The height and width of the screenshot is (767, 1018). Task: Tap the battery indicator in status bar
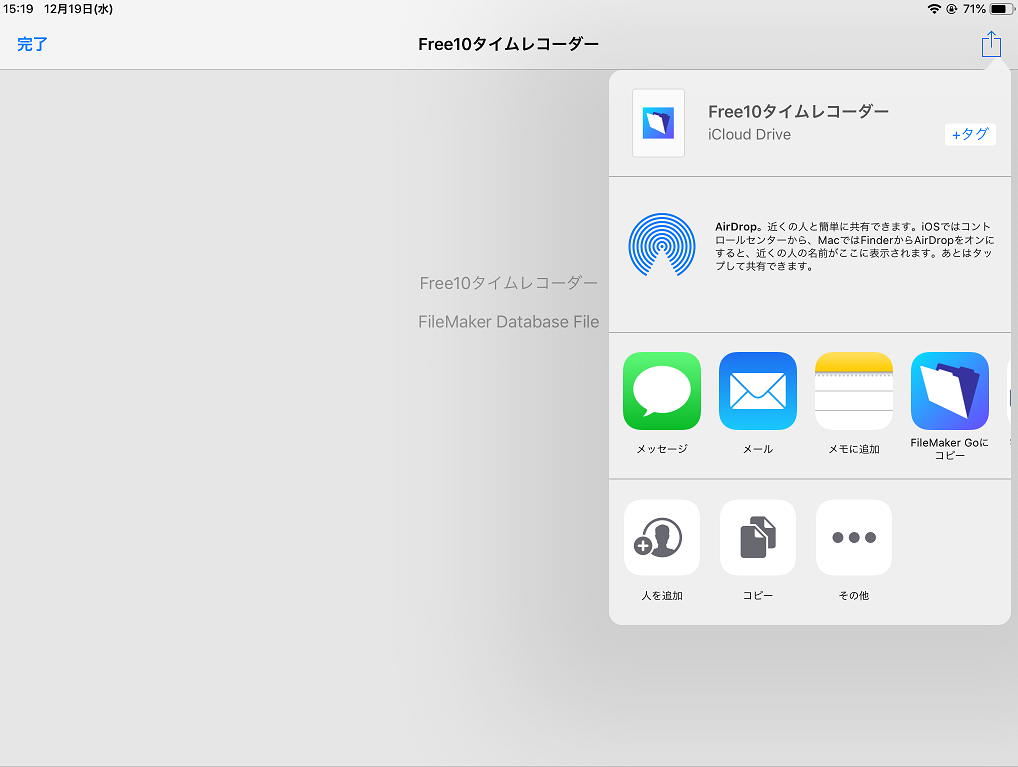(1002, 9)
